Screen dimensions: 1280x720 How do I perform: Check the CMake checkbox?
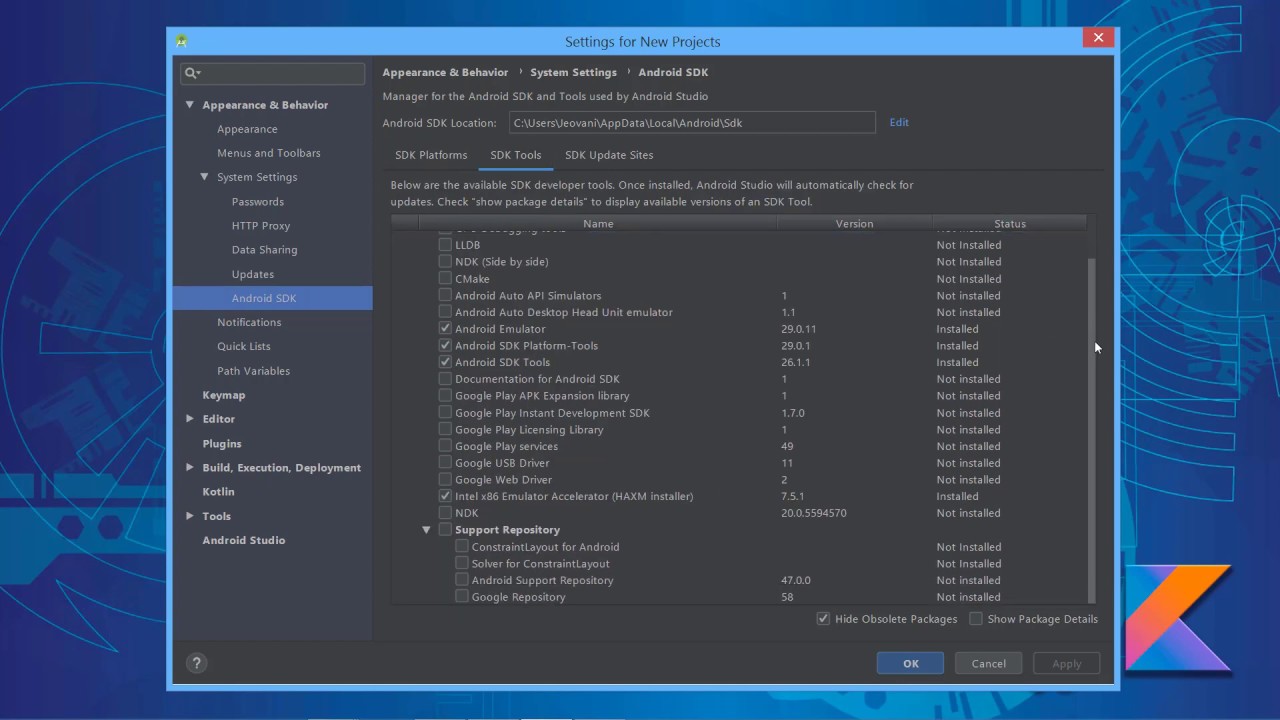coord(445,279)
